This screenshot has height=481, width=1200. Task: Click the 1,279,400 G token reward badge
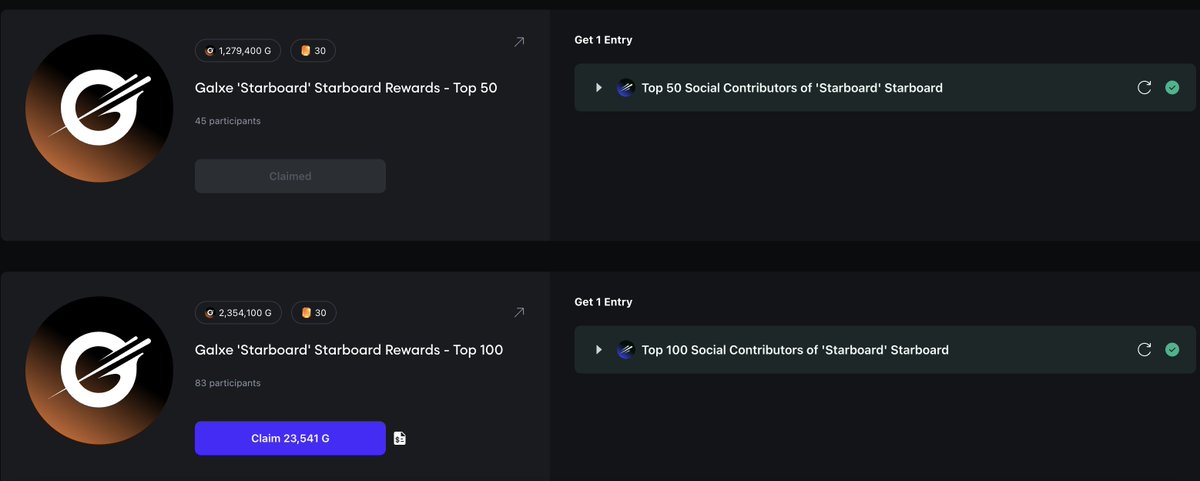click(x=239, y=51)
